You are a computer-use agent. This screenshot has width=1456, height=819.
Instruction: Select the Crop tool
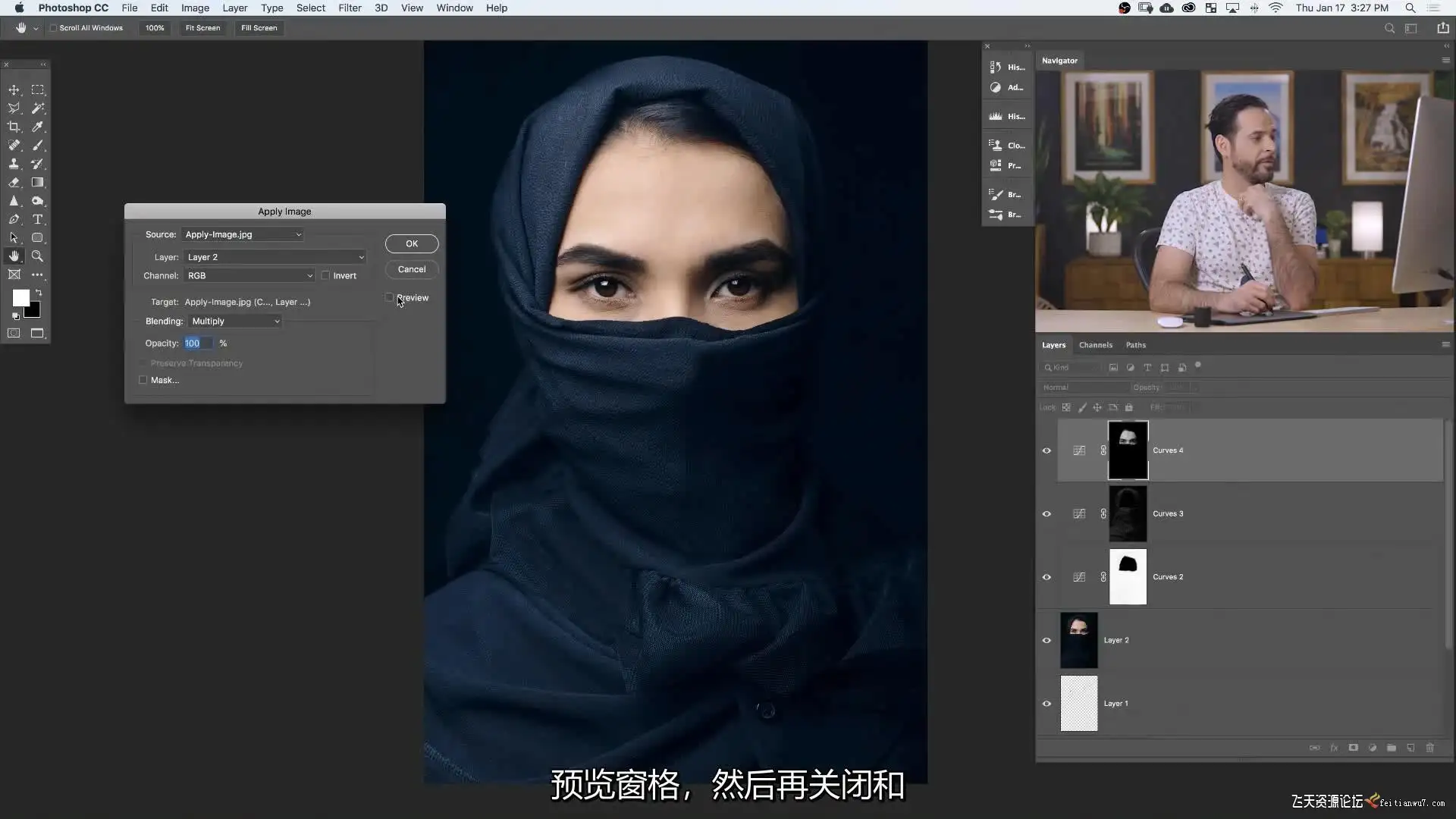coord(14,127)
